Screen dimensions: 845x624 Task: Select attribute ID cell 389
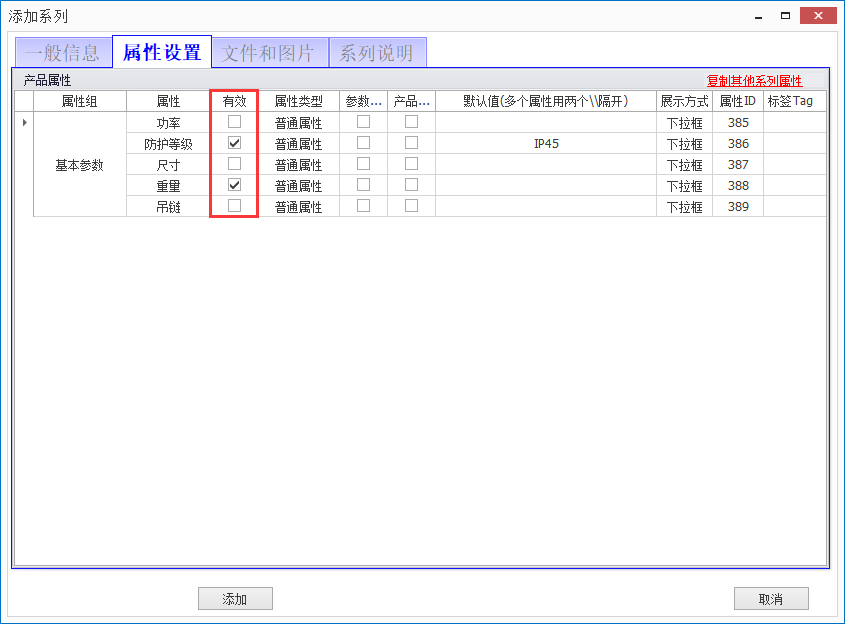tap(738, 206)
